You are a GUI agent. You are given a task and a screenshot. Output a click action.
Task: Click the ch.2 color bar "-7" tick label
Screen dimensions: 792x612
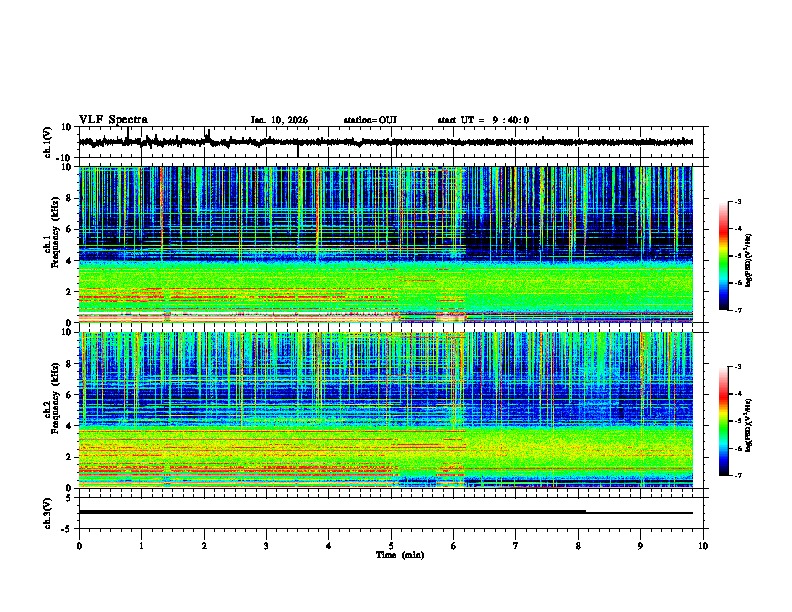click(738, 475)
